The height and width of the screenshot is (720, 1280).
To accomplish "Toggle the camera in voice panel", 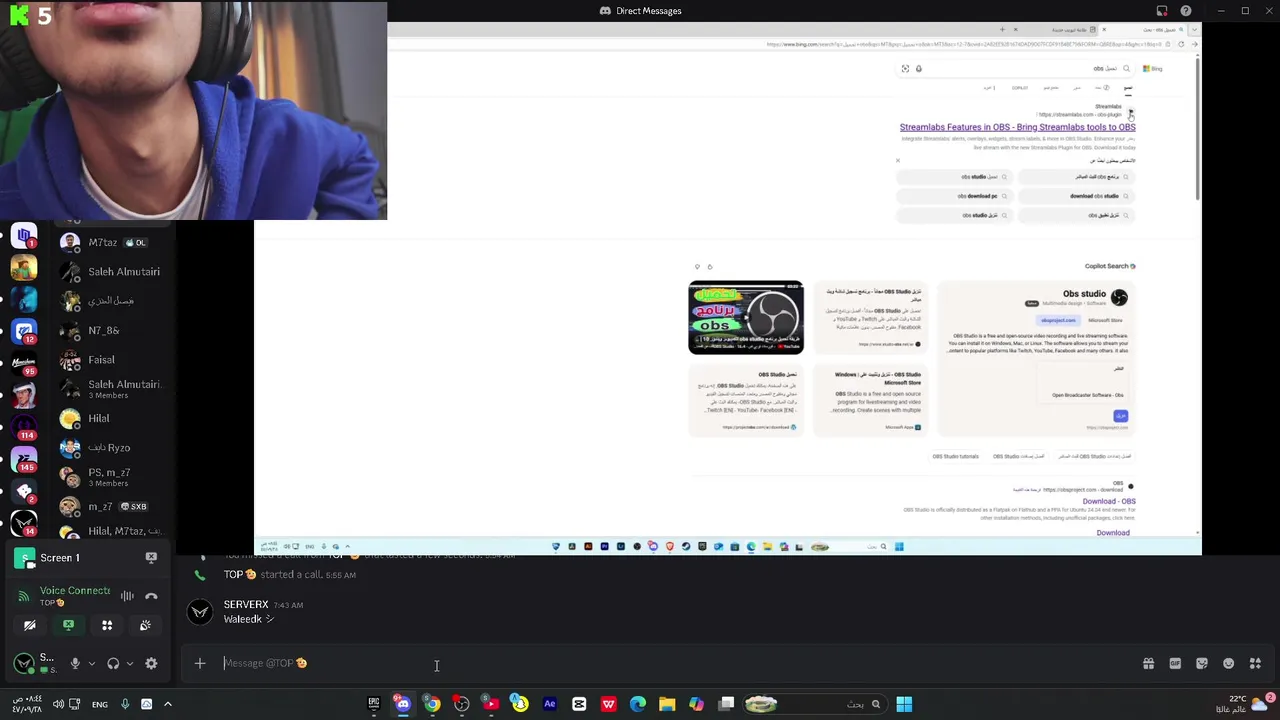I will tap(30, 625).
